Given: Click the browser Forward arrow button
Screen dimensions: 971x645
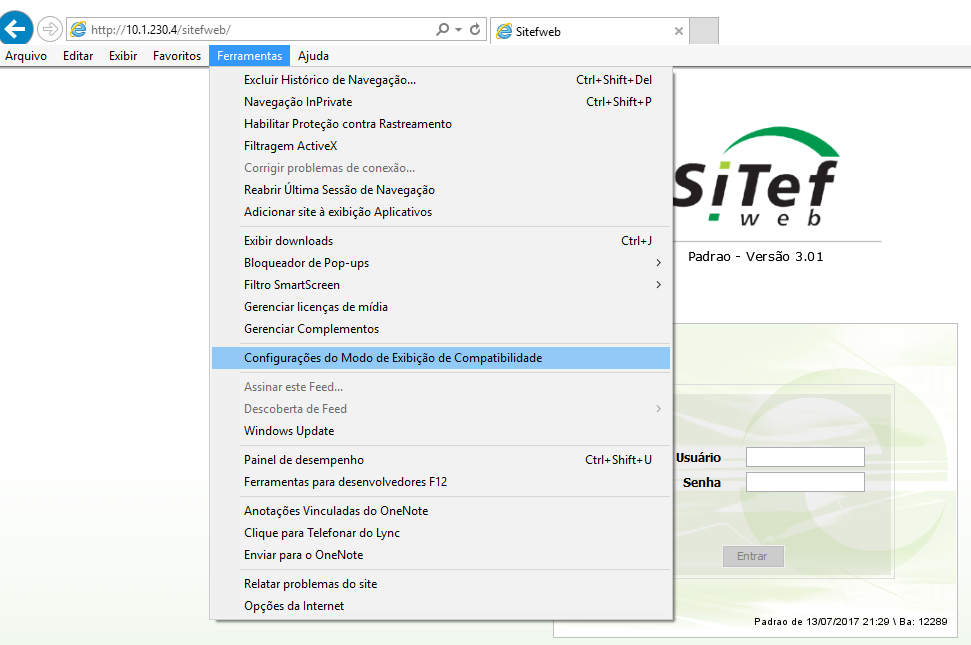Looking at the screenshot, I should point(50,28).
